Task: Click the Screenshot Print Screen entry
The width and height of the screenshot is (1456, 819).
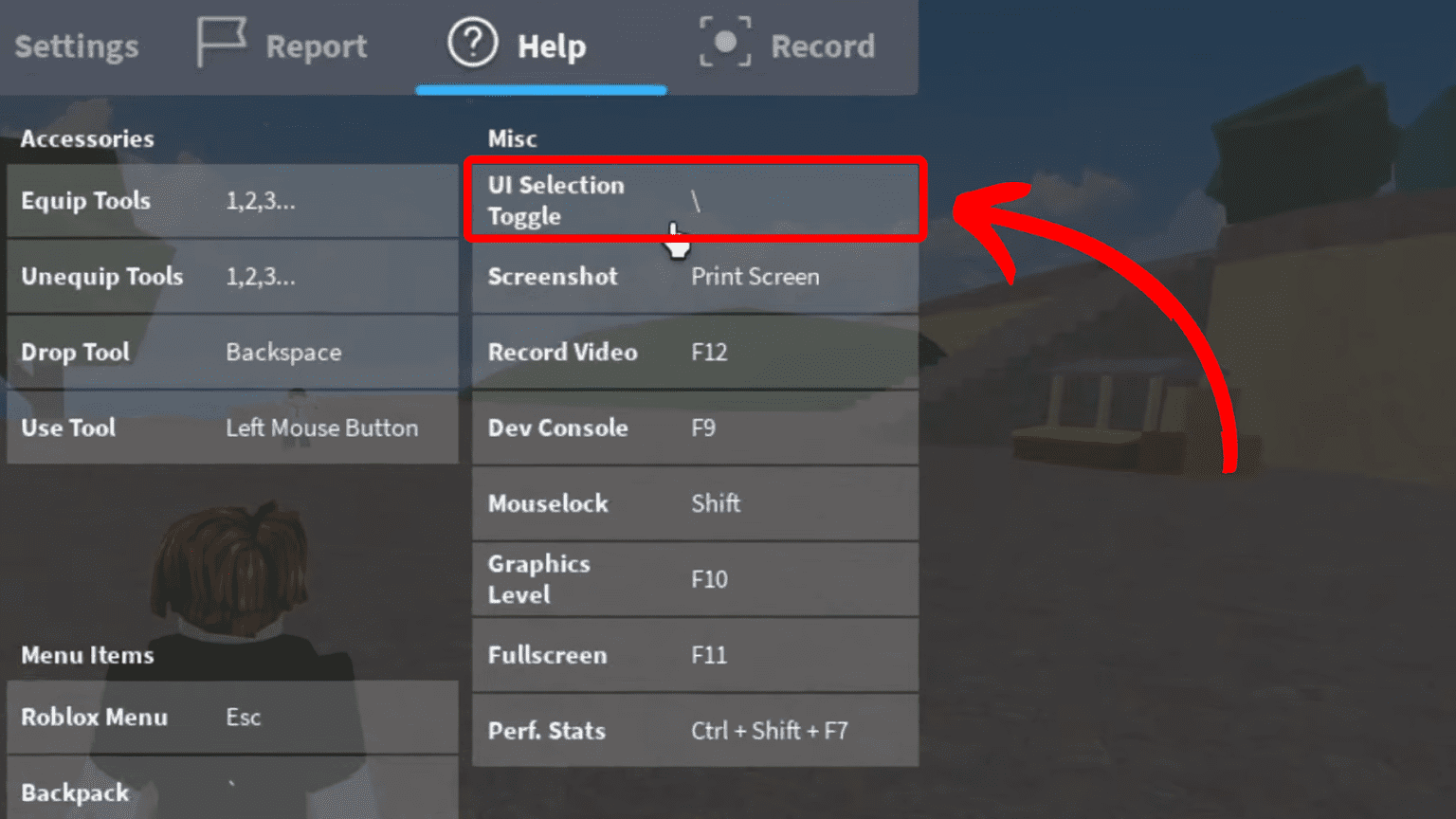Action: point(695,276)
